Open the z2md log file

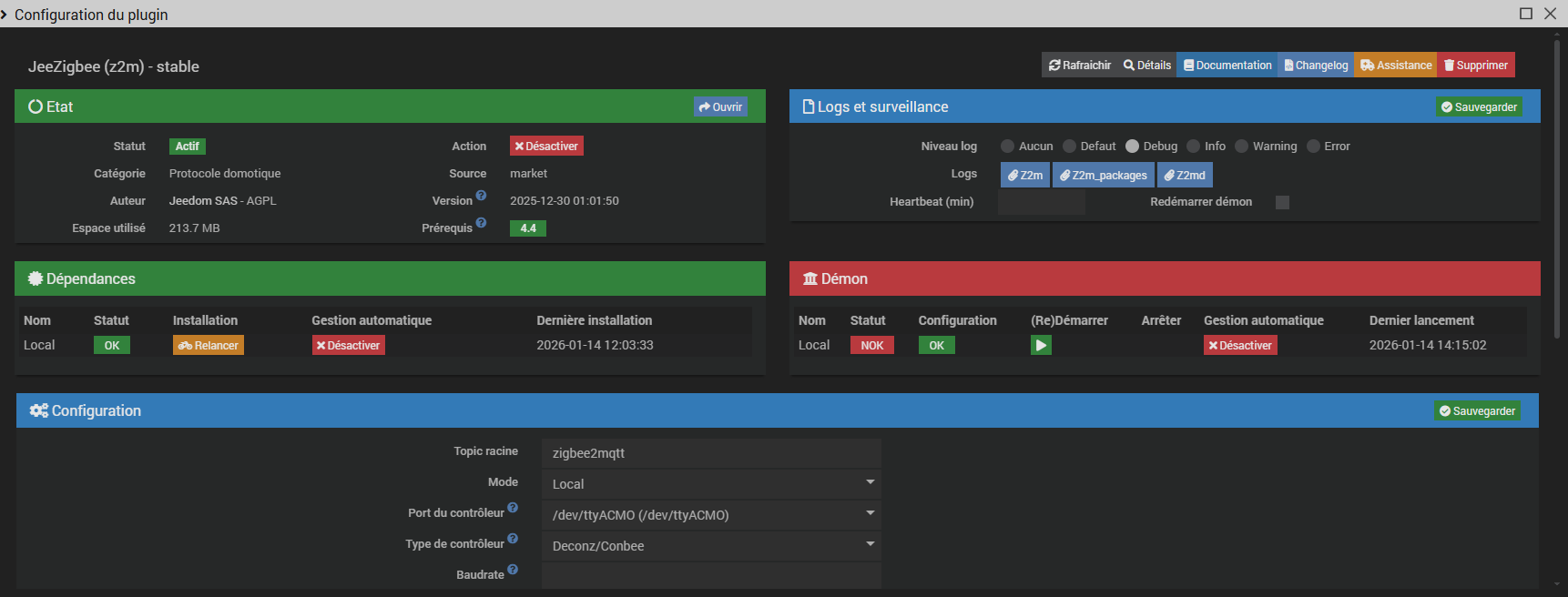(x=1185, y=175)
